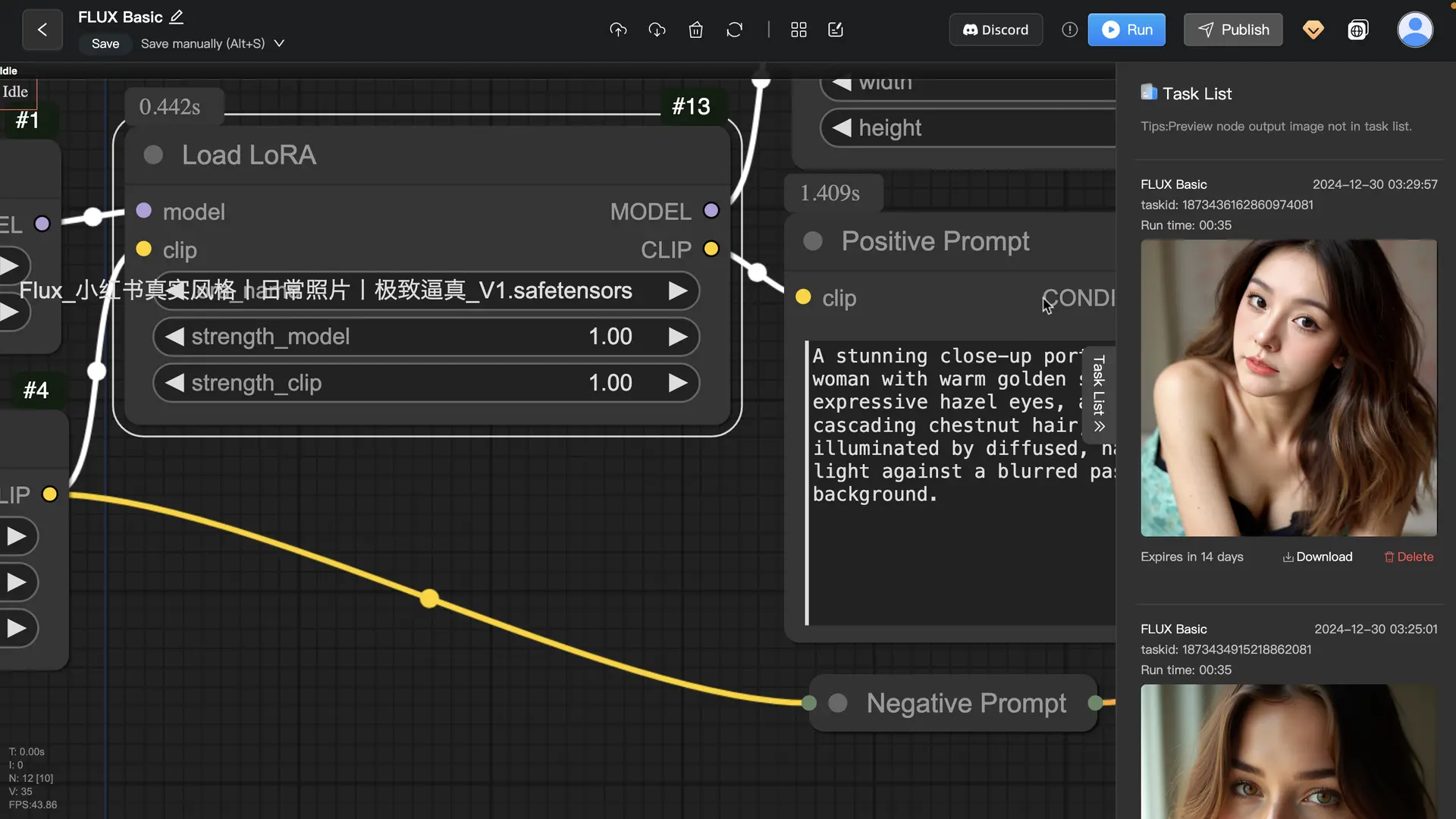Click the edit note icon in toolbar
1456x819 pixels.
(836, 30)
